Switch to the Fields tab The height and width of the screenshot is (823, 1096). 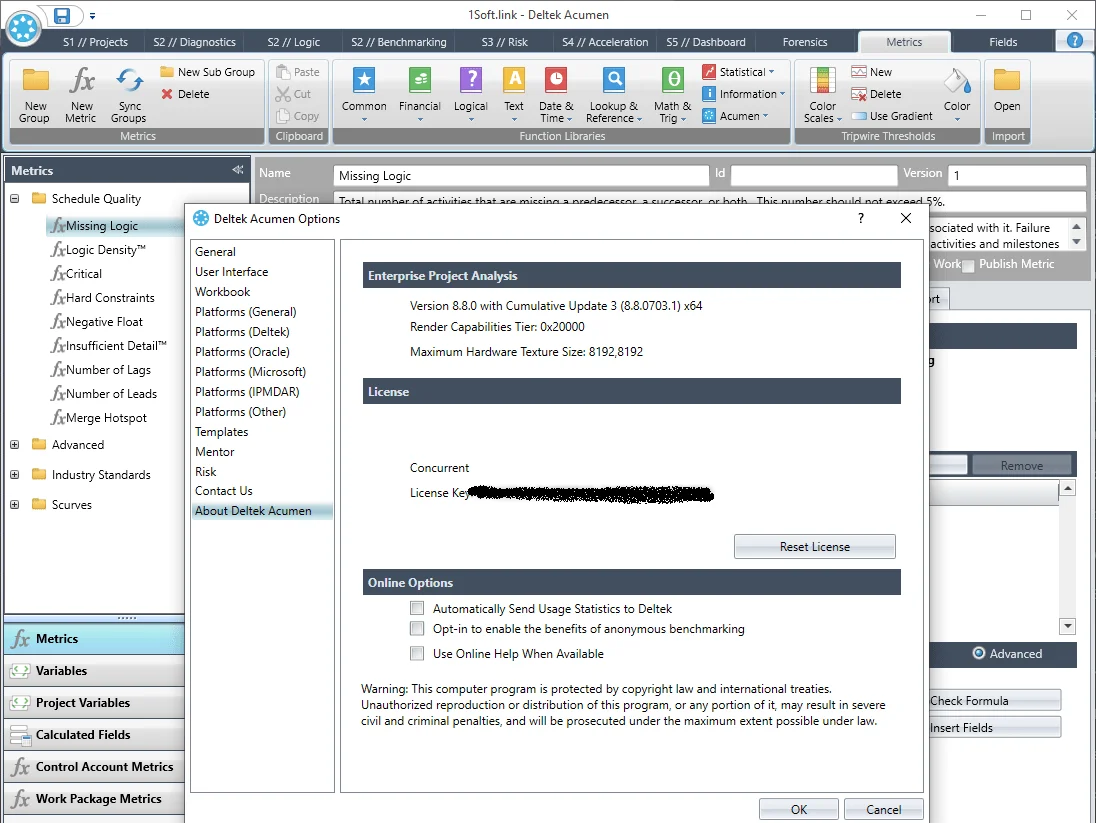coord(1003,42)
